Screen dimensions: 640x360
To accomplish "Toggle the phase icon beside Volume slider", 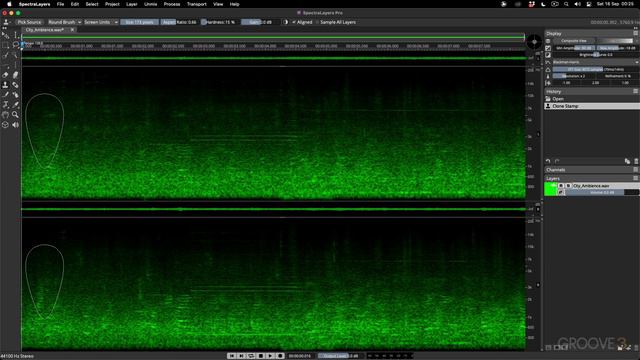I will [561, 192].
